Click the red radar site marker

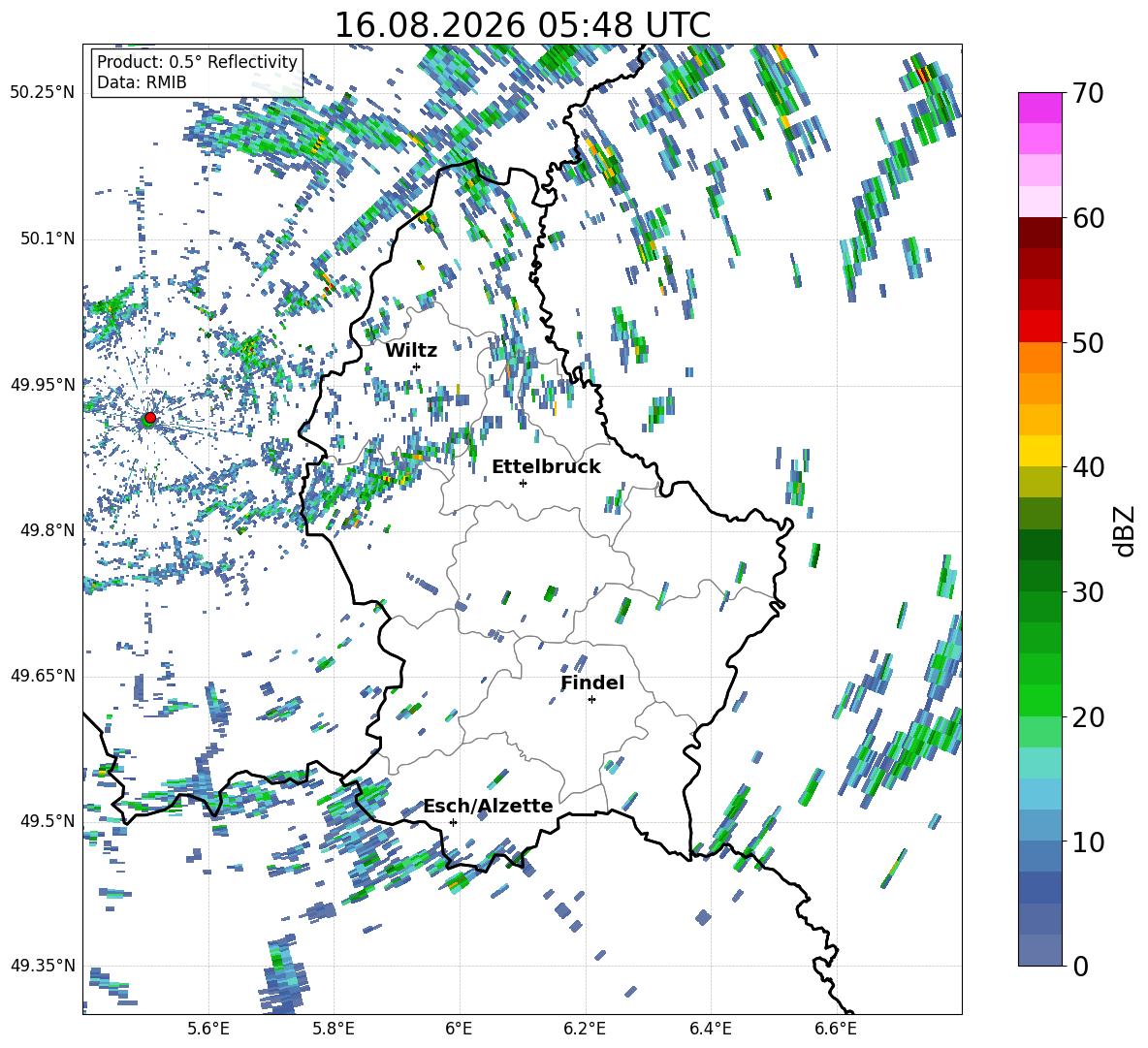150,417
